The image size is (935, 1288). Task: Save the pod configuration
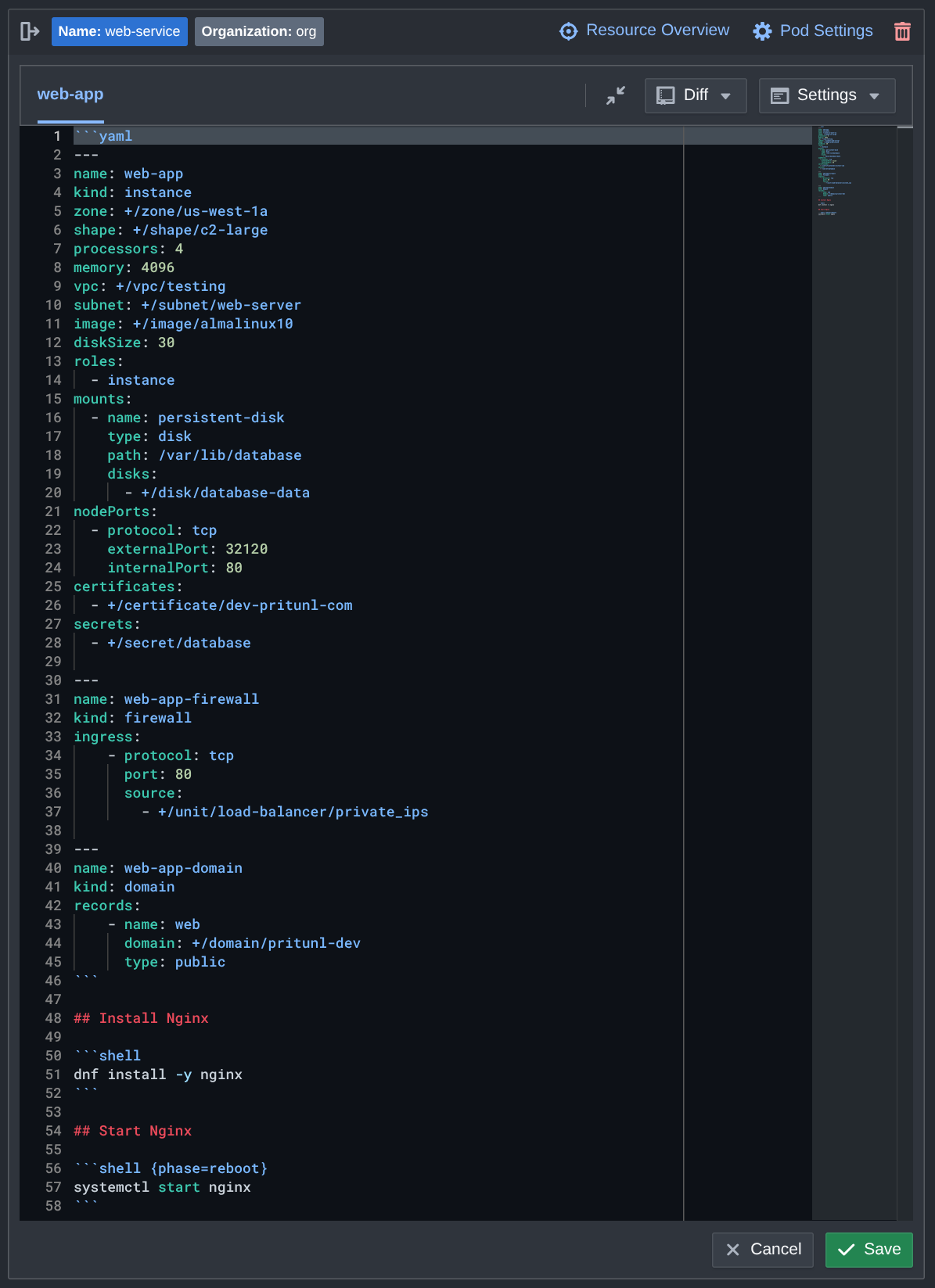pos(868,1250)
